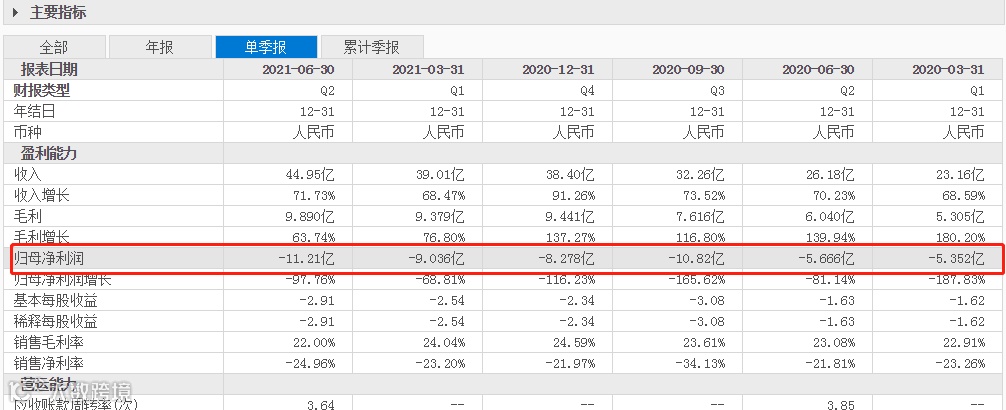Switch to the 全部 tab
The width and height of the screenshot is (1006, 410).
54,47
